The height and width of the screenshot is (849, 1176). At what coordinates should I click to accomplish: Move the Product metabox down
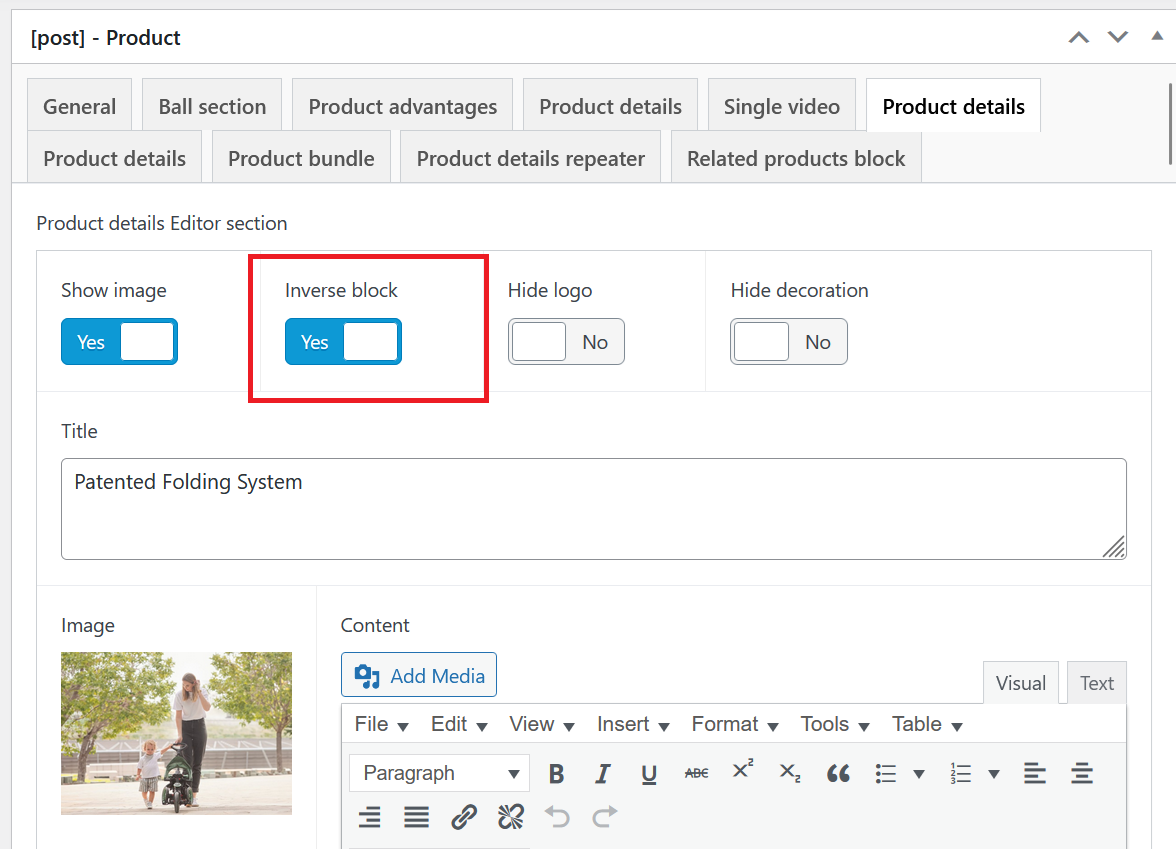click(x=1118, y=38)
